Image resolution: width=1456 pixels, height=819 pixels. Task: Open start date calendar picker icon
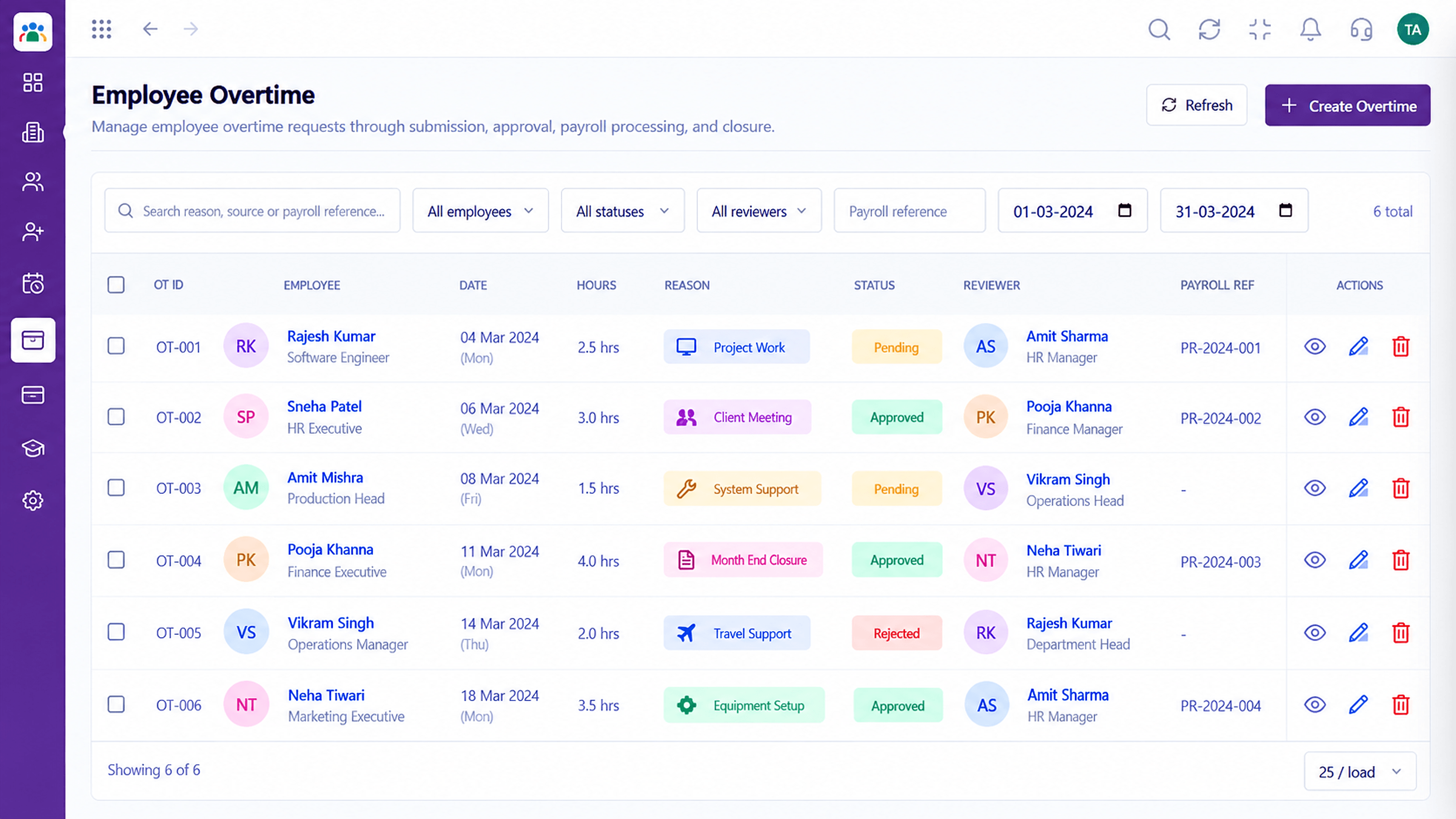[x=1125, y=210]
